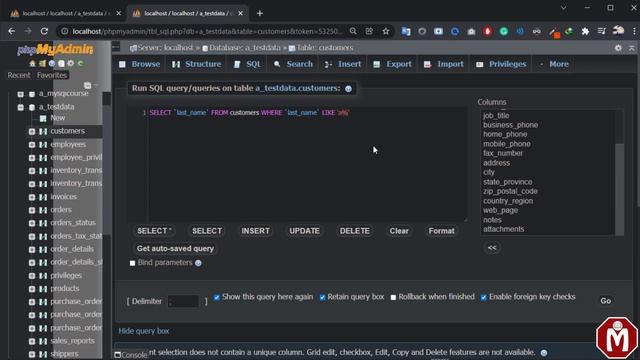Select business_phone in Columns list
Viewport: 640px width, 360px height.
point(510,125)
